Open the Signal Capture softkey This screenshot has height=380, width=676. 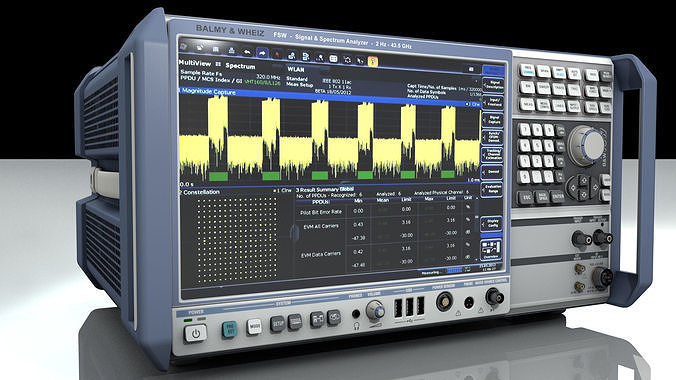[x=492, y=119]
